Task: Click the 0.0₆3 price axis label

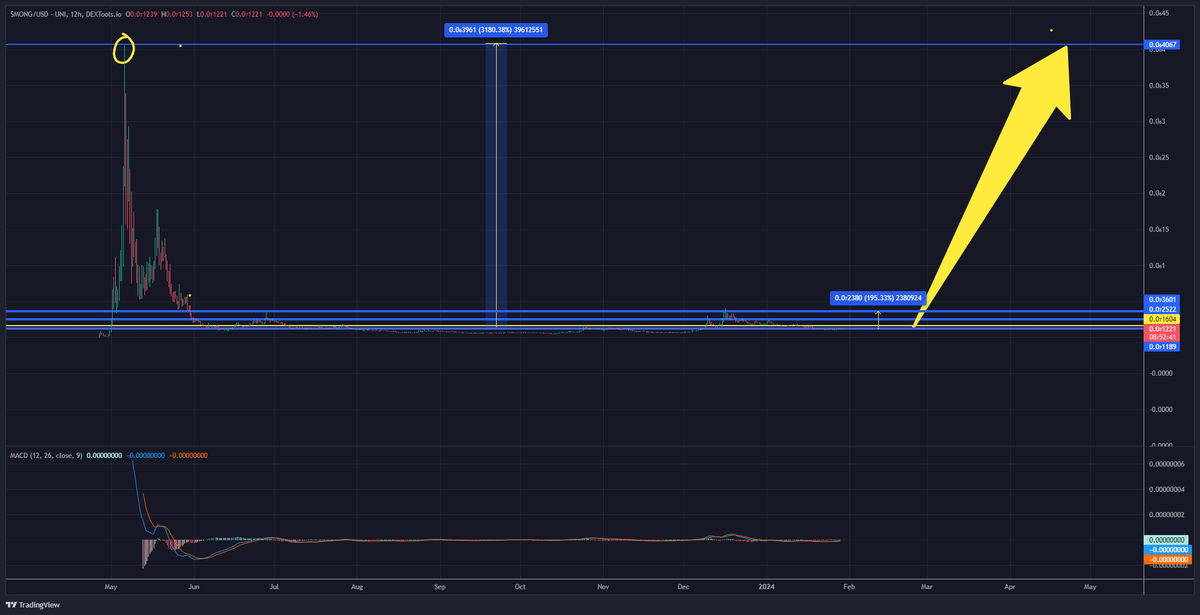Action: 1157,122
